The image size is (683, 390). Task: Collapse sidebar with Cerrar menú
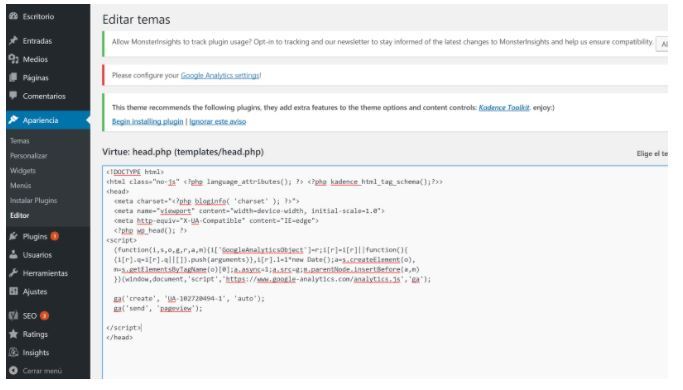(x=42, y=371)
